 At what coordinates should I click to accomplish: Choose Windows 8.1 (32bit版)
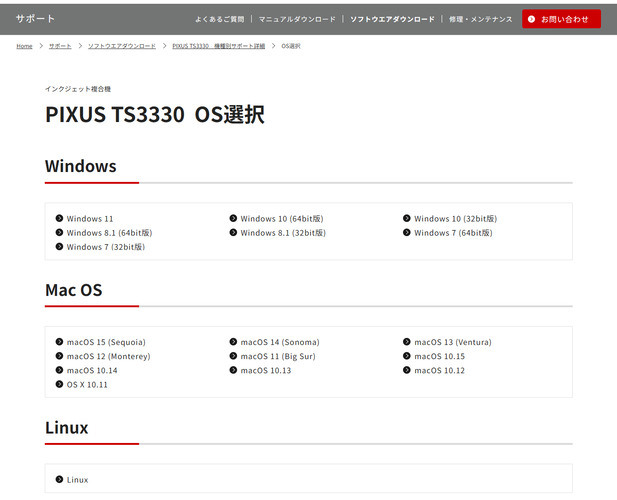[283, 233]
